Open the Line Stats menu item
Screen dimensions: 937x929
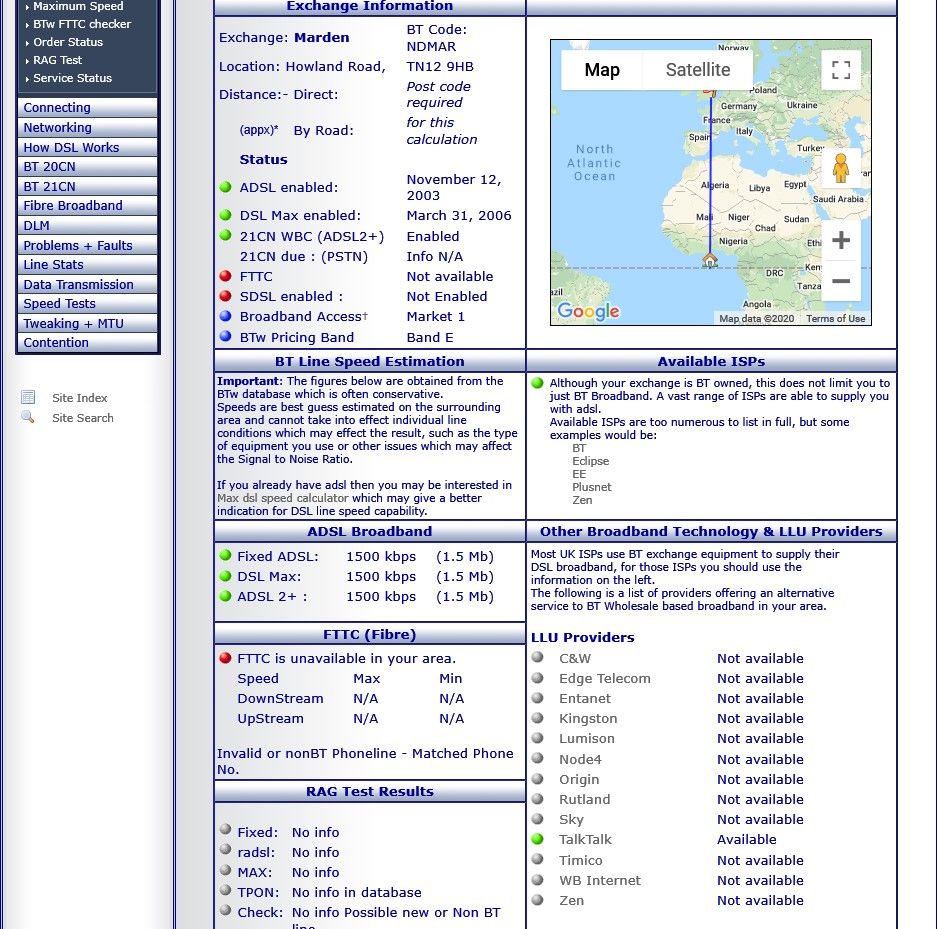[53, 265]
